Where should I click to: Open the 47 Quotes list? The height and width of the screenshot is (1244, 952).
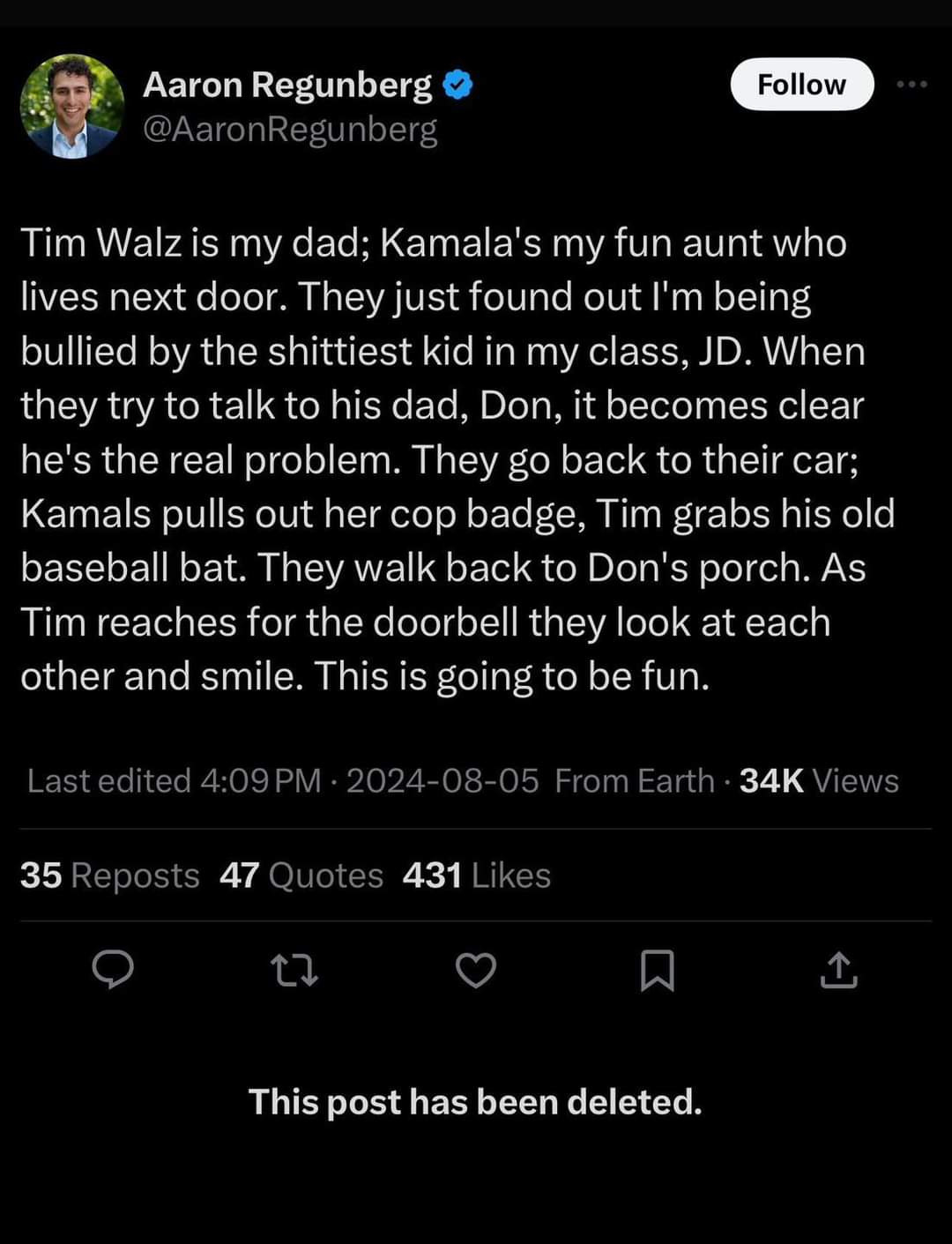coord(301,875)
